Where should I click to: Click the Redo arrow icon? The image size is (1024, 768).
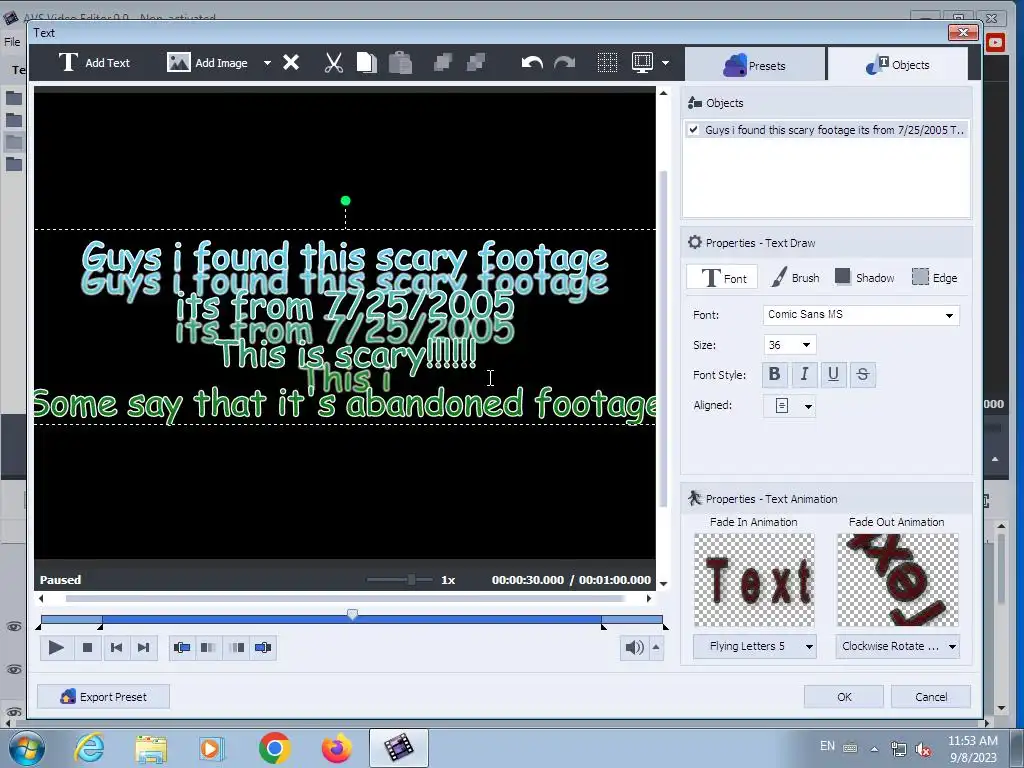pyautogui.click(x=564, y=63)
